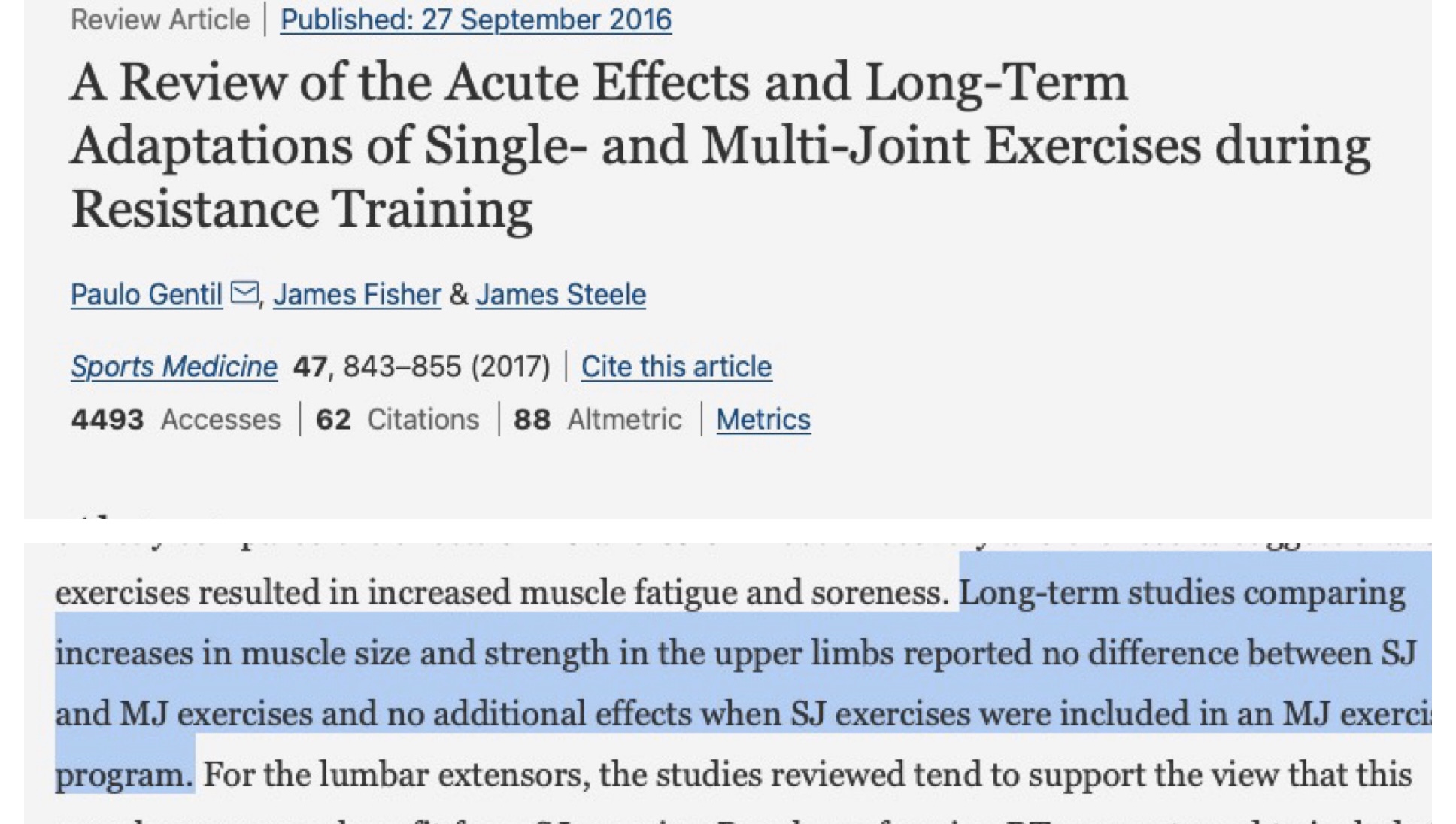Click the page range 843–855 (2017)

(x=446, y=366)
